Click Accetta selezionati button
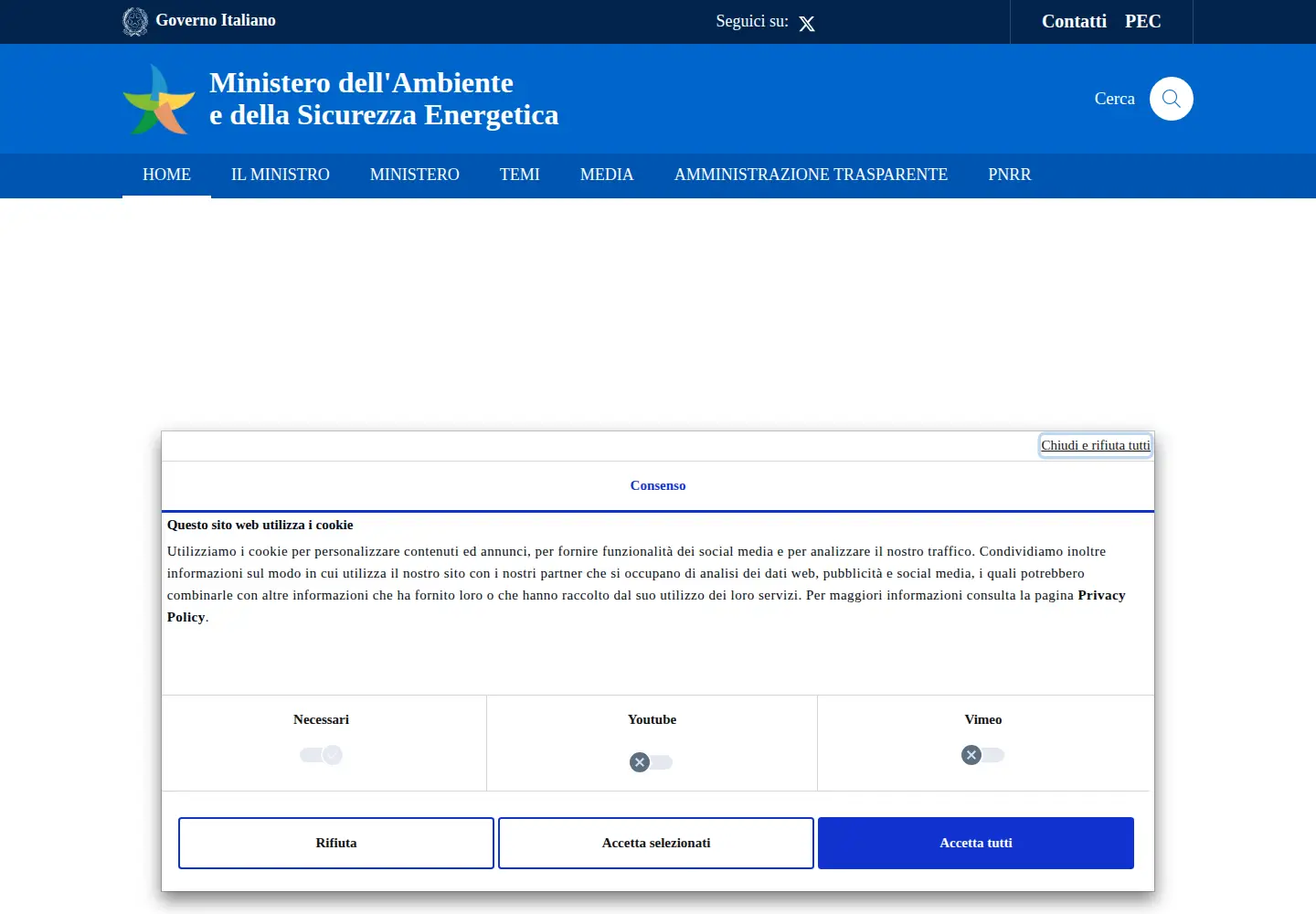1316x914 pixels. click(x=656, y=843)
